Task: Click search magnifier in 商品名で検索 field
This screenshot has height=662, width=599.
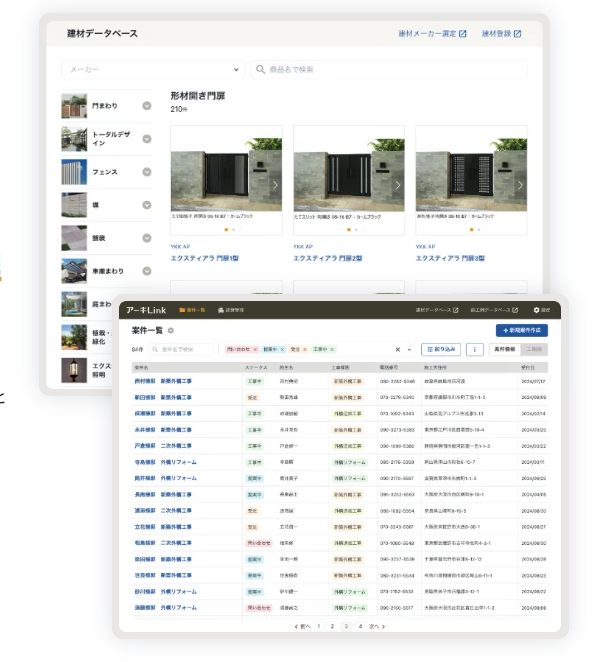Action: [260, 69]
